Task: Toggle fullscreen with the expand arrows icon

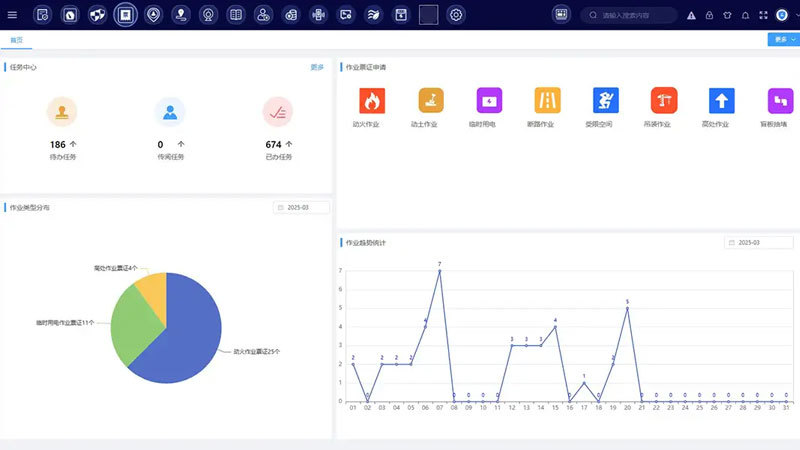Action: point(763,15)
